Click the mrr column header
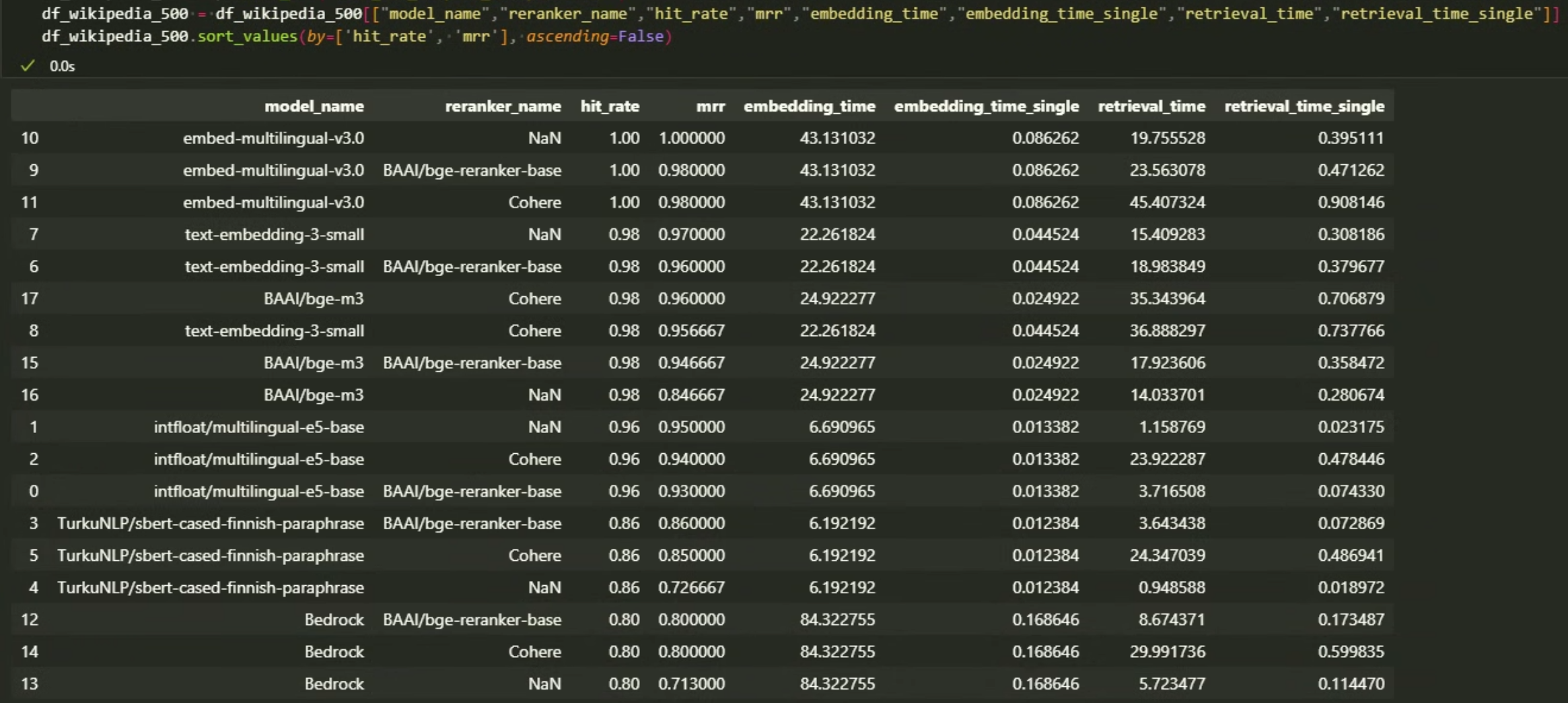Image resolution: width=1568 pixels, height=703 pixels. coord(711,106)
